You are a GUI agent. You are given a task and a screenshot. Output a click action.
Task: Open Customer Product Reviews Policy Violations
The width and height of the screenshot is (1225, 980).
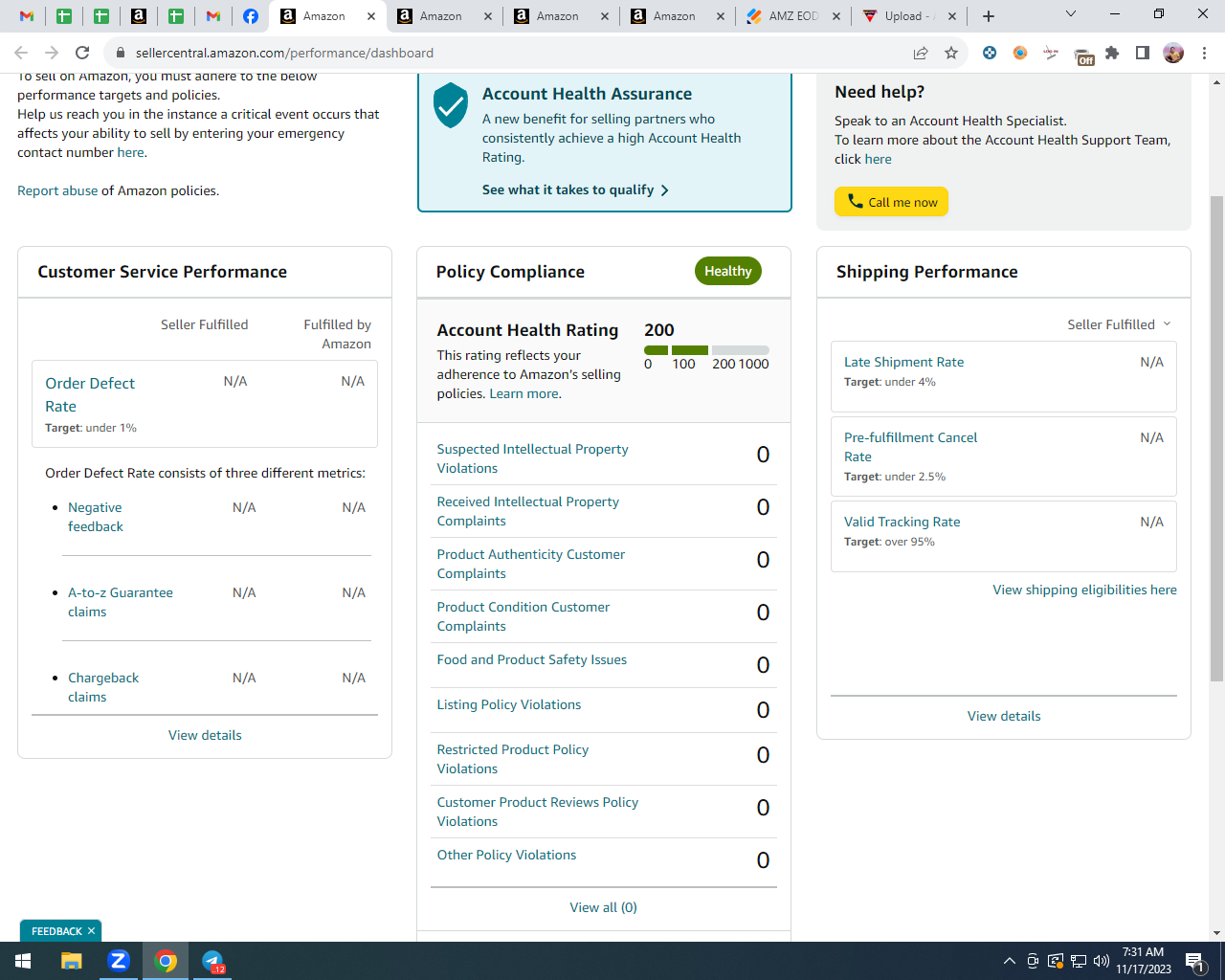(537, 812)
